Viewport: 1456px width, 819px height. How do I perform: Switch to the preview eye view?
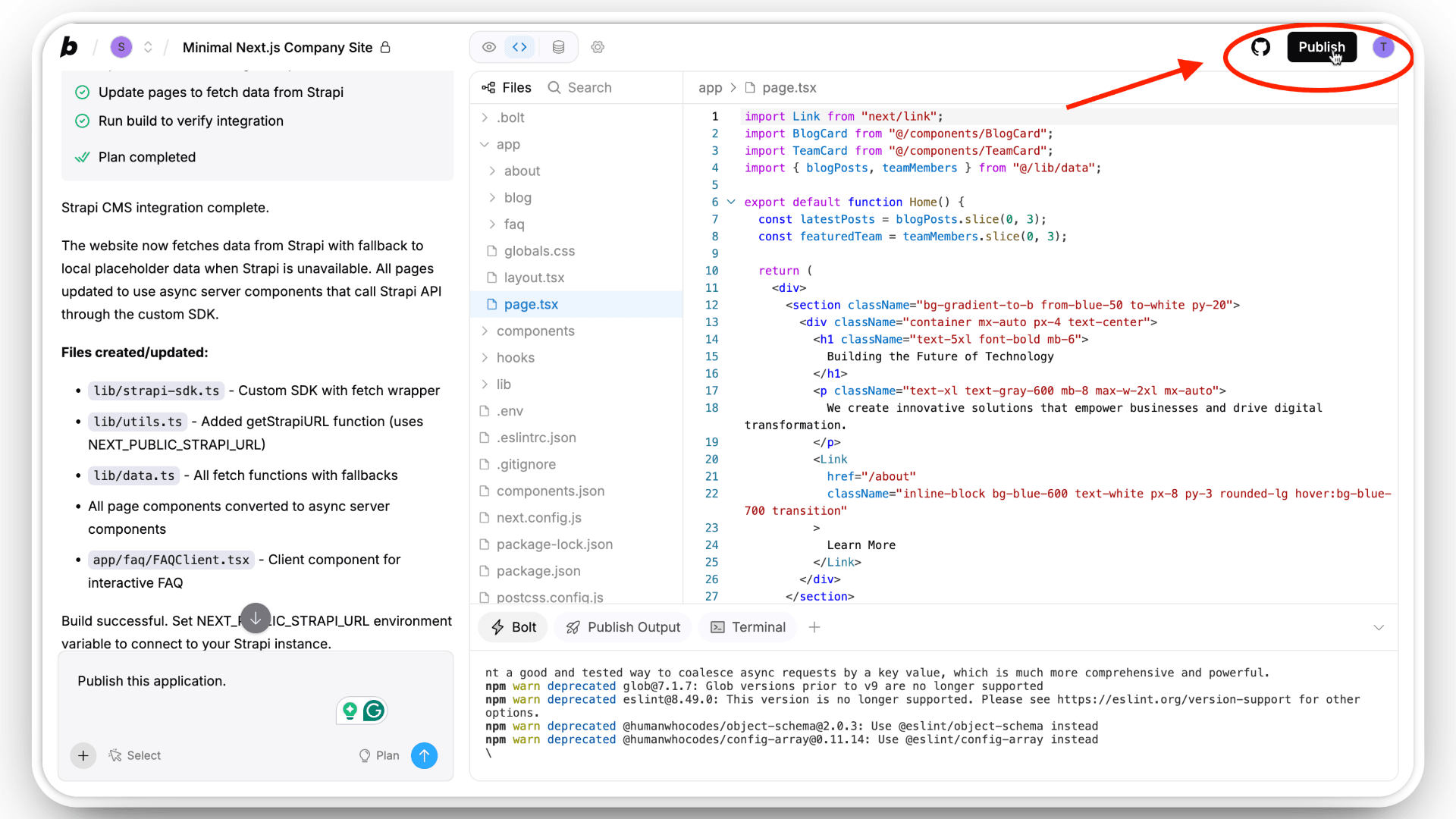489,47
